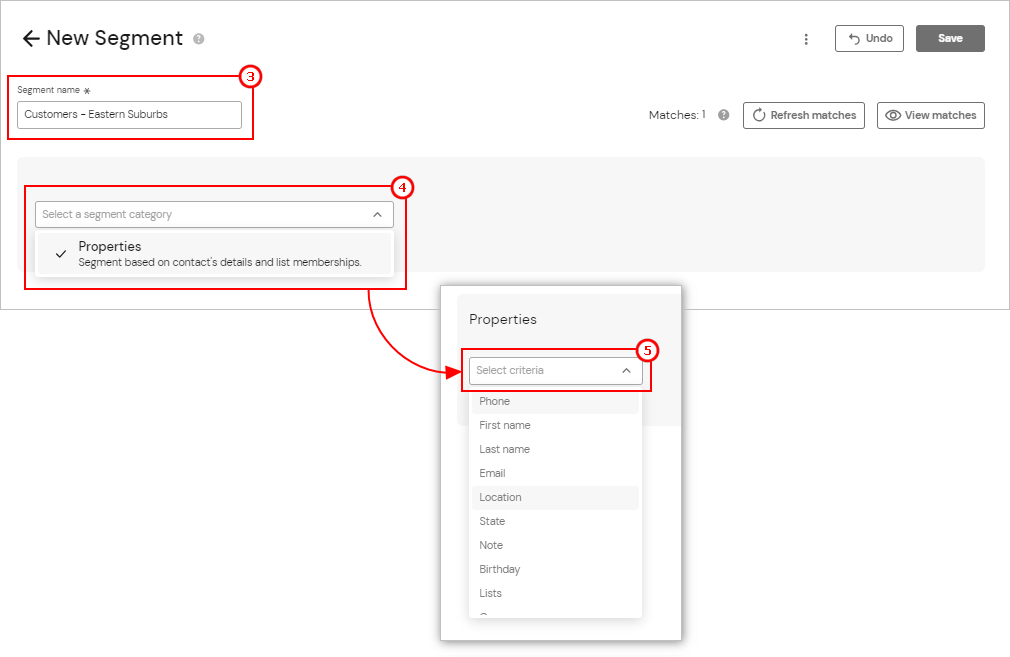Screen dimensions: 1010x657
Task: Click the refresh icon on Refresh matches
Action: [758, 115]
